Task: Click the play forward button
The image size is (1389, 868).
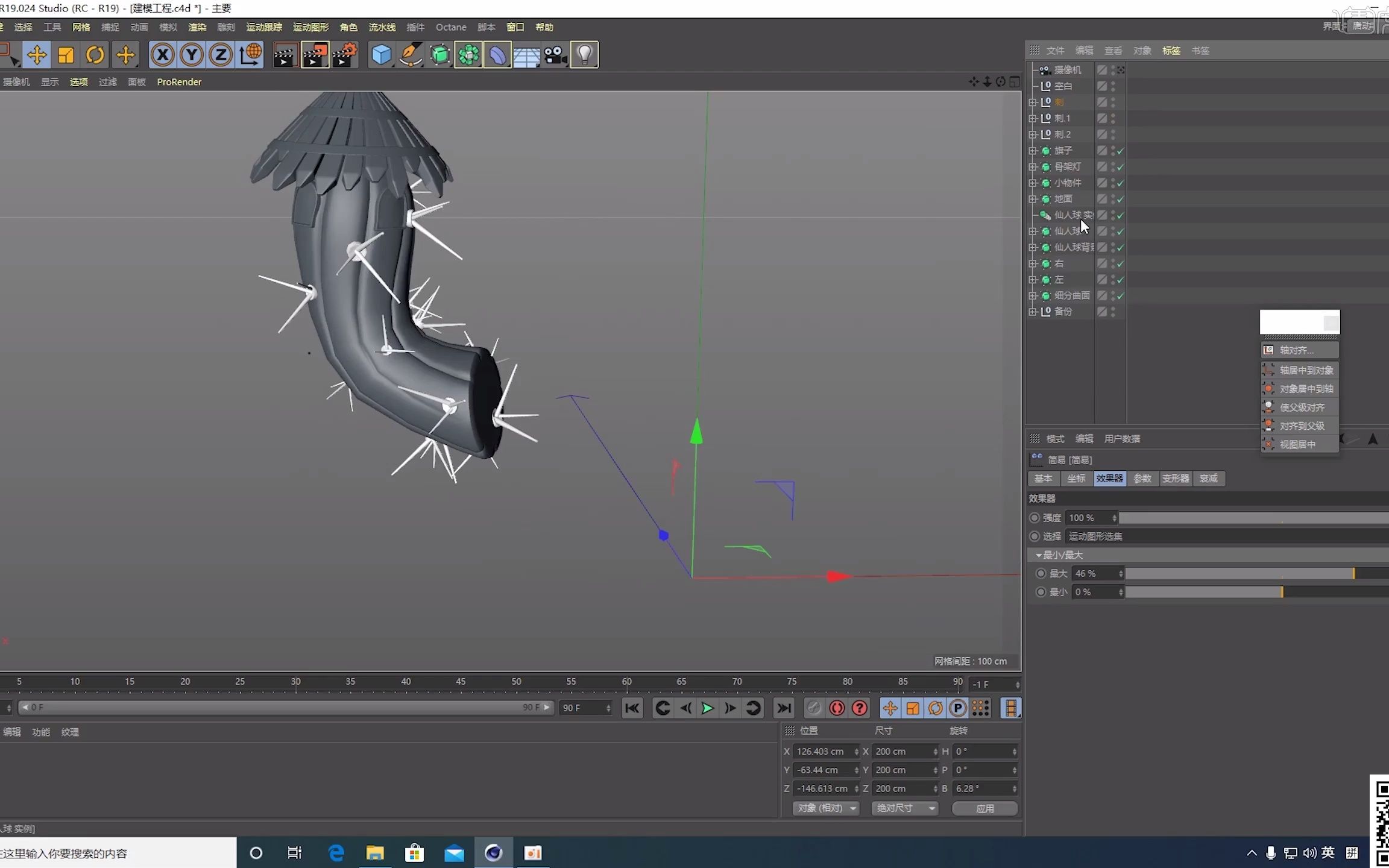Action: point(707,708)
